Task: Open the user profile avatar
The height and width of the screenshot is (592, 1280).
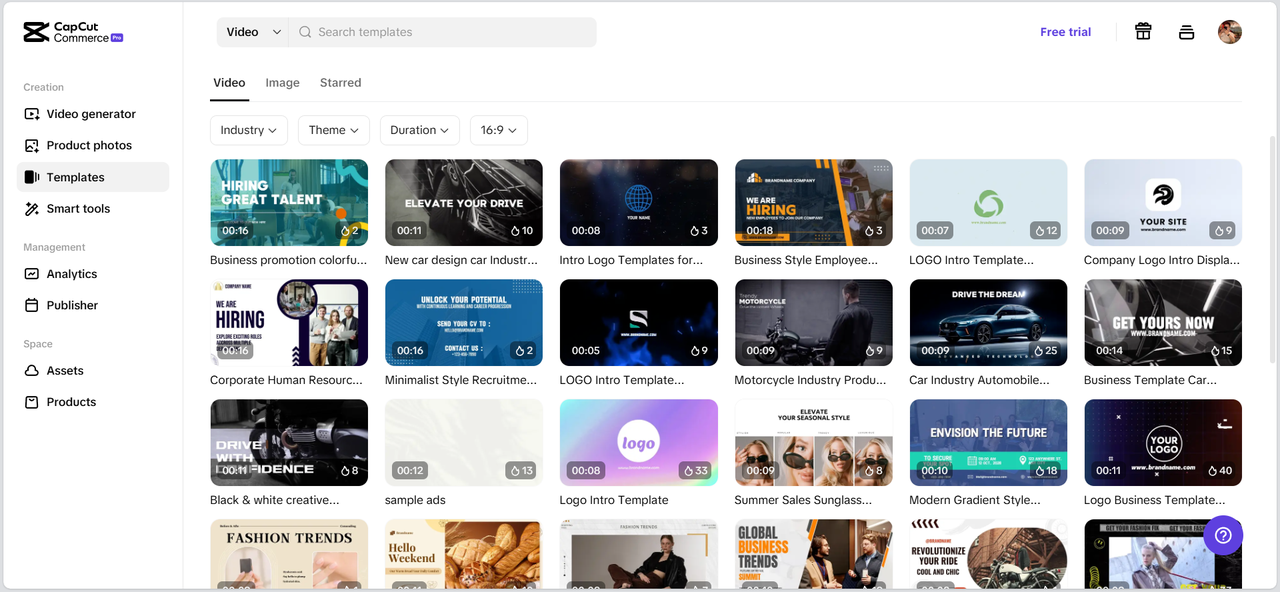Action: pos(1230,32)
